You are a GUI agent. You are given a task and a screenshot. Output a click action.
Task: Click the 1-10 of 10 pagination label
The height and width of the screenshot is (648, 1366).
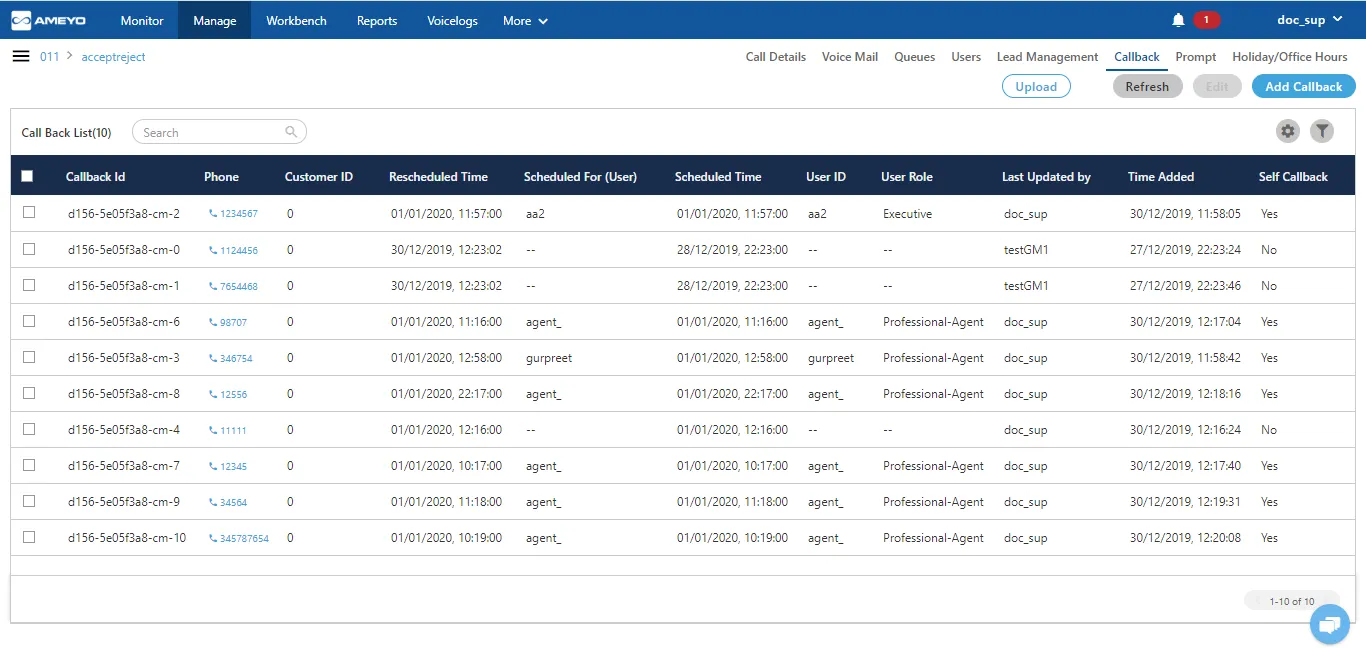click(1292, 601)
